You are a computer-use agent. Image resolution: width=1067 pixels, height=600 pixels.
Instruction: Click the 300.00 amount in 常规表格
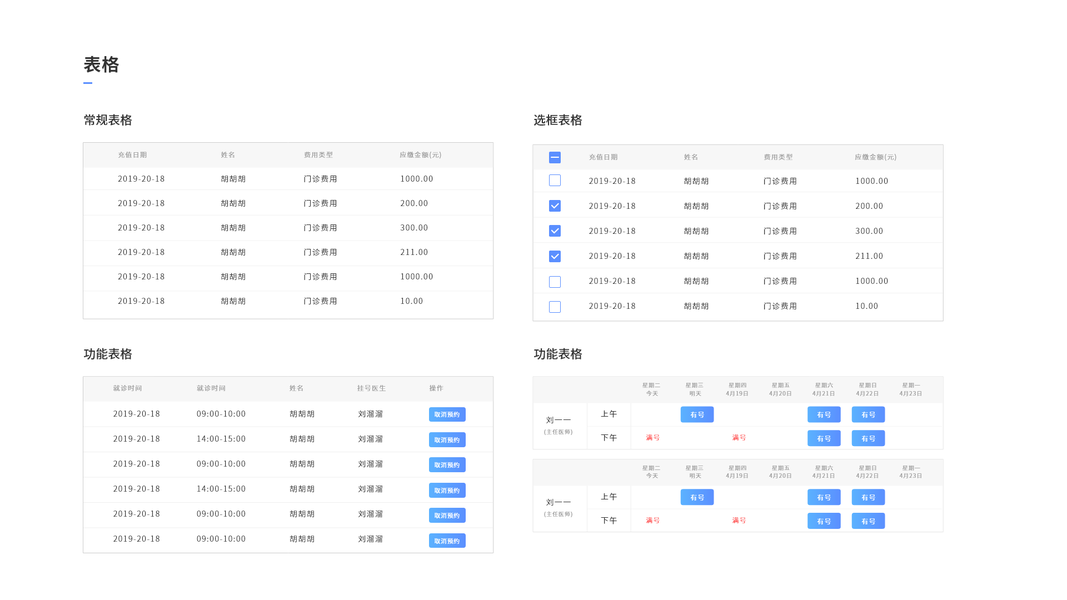tap(414, 228)
